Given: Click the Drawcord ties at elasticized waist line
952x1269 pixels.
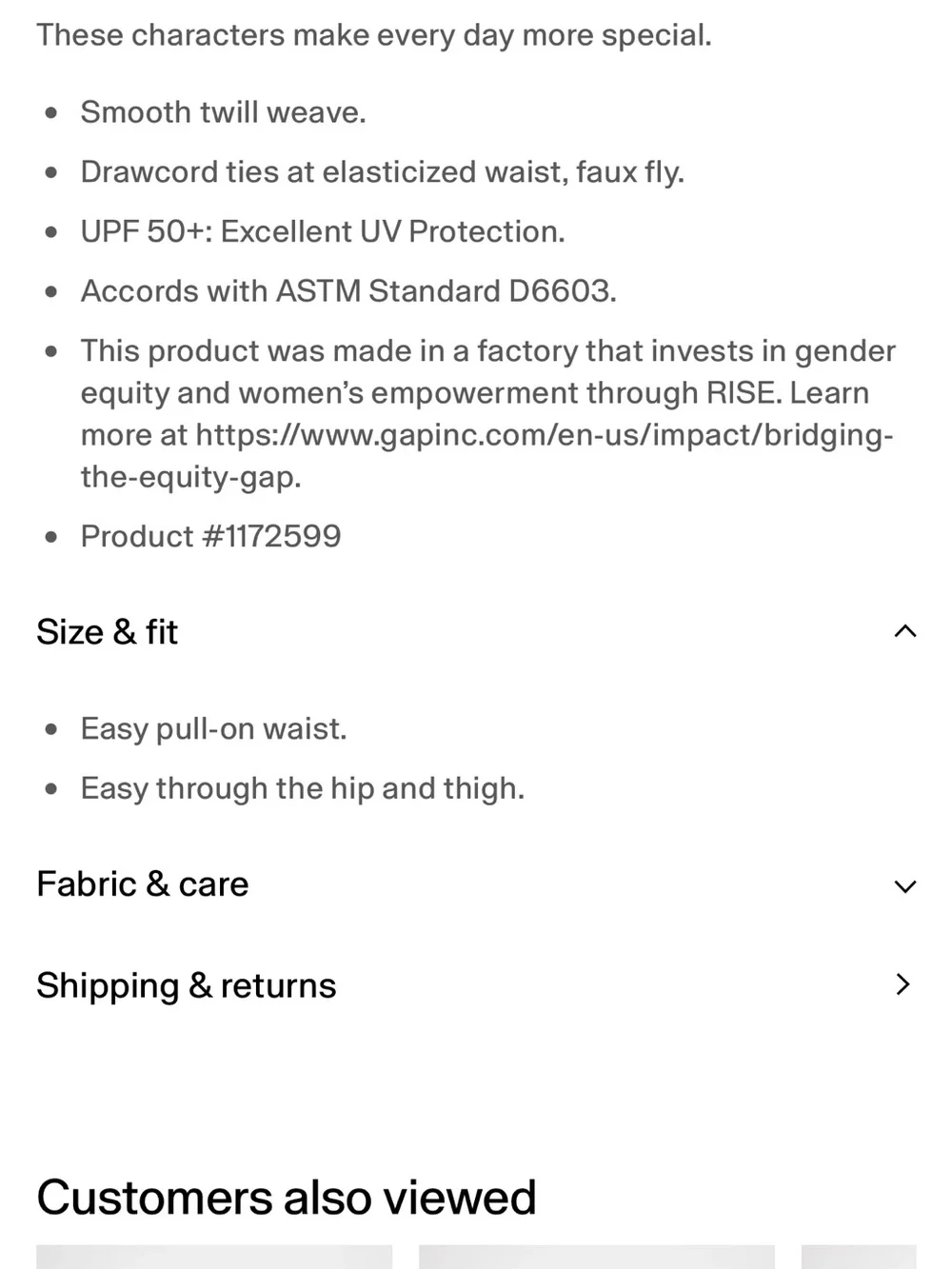Looking at the screenshot, I should 382,172.
